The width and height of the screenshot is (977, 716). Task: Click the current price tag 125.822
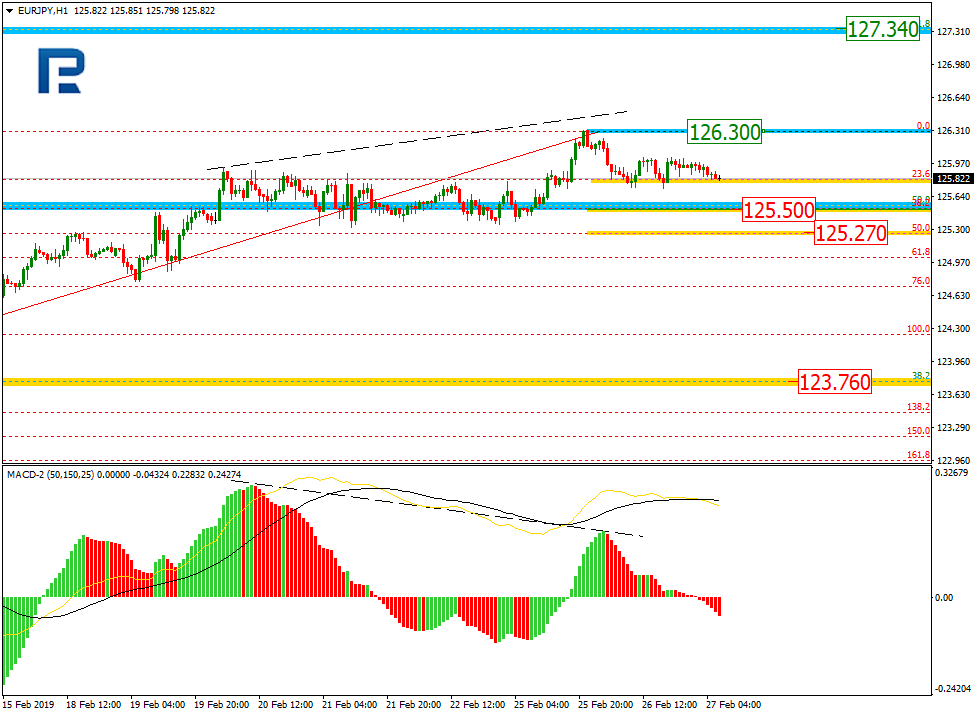[953, 179]
